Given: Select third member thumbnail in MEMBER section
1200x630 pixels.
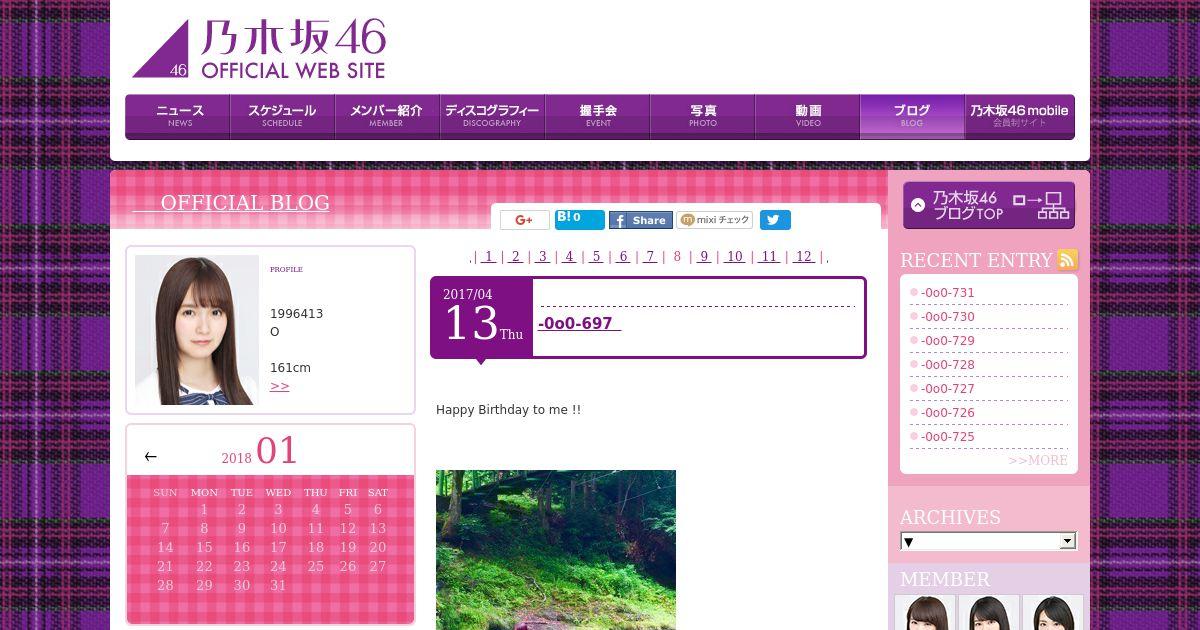Looking at the screenshot, I should pyautogui.click(x=1053, y=612).
